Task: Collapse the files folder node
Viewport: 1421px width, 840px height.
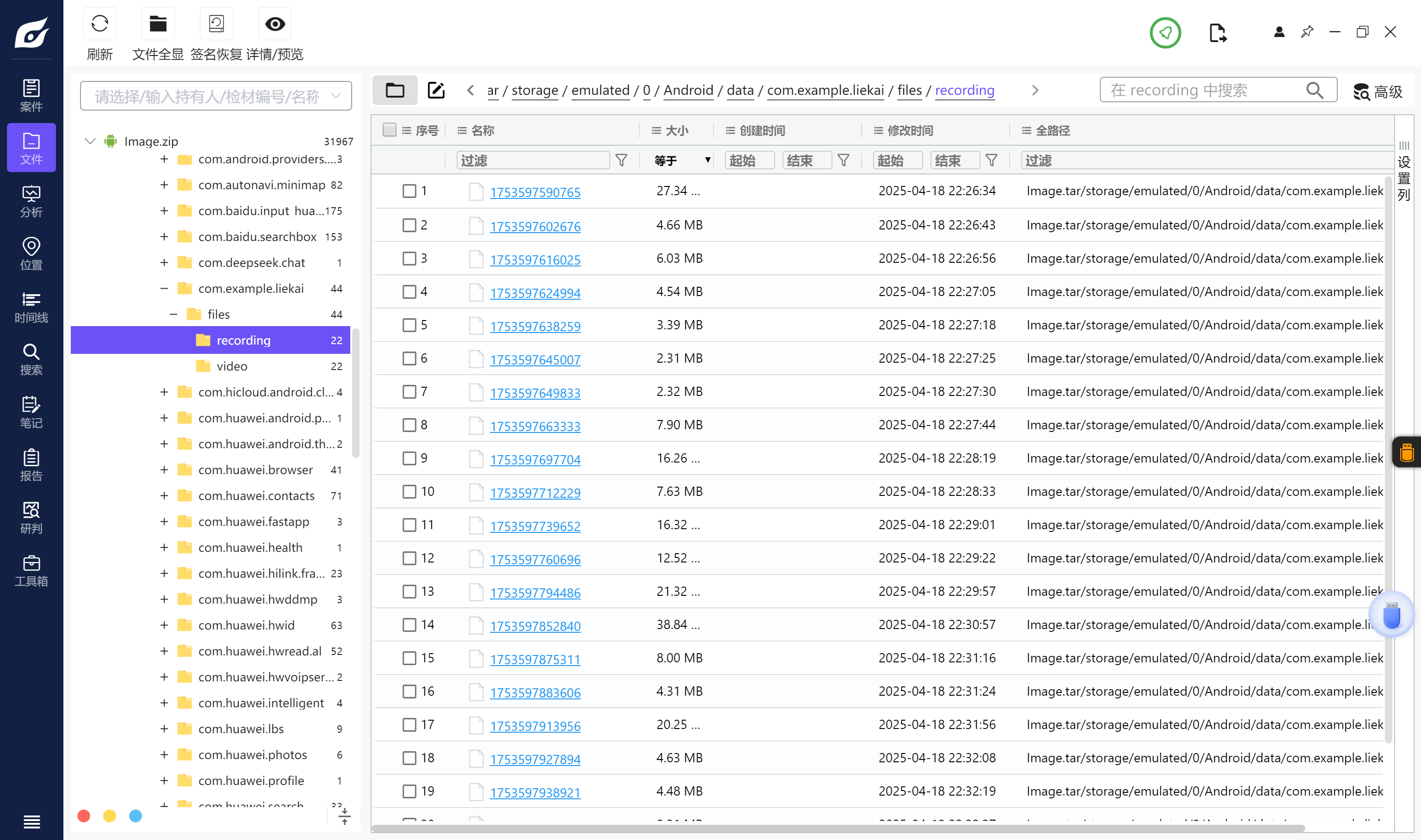Action: [174, 314]
